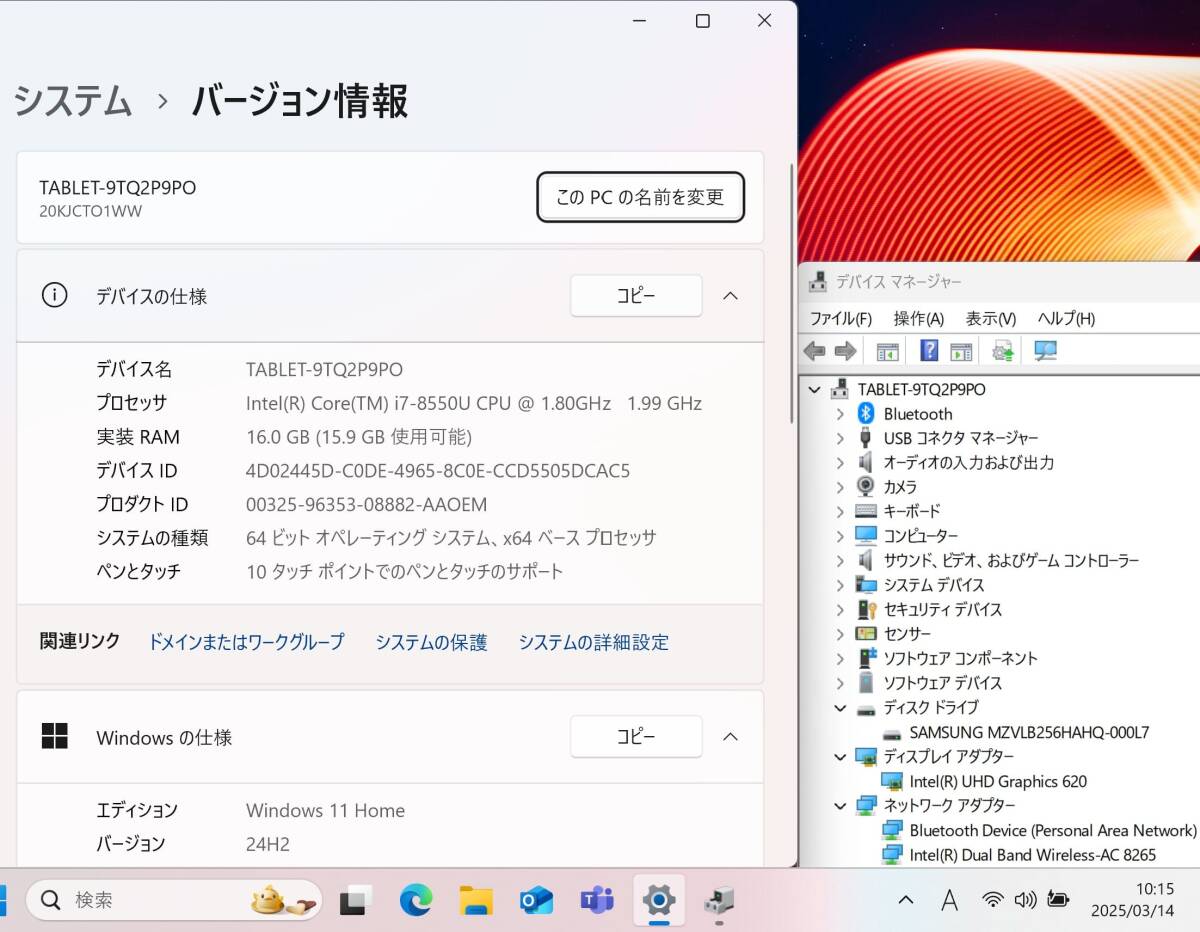Click Device Manager back arrow toolbar icon

click(815, 351)
